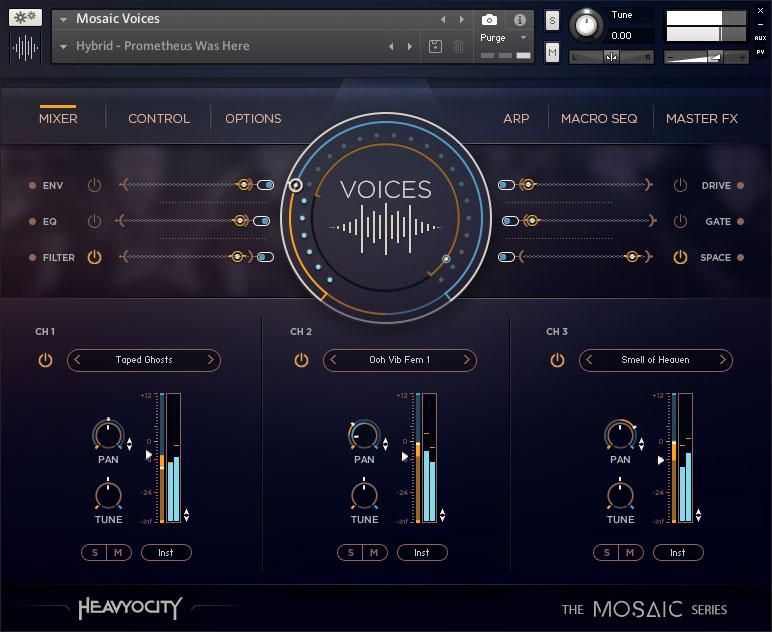Open Taped Ghosts source selector

(x=144, y=360)
